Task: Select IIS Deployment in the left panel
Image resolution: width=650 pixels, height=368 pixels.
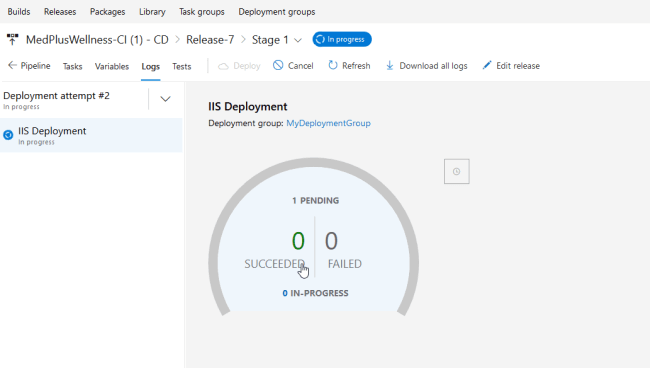Action: 91,135
